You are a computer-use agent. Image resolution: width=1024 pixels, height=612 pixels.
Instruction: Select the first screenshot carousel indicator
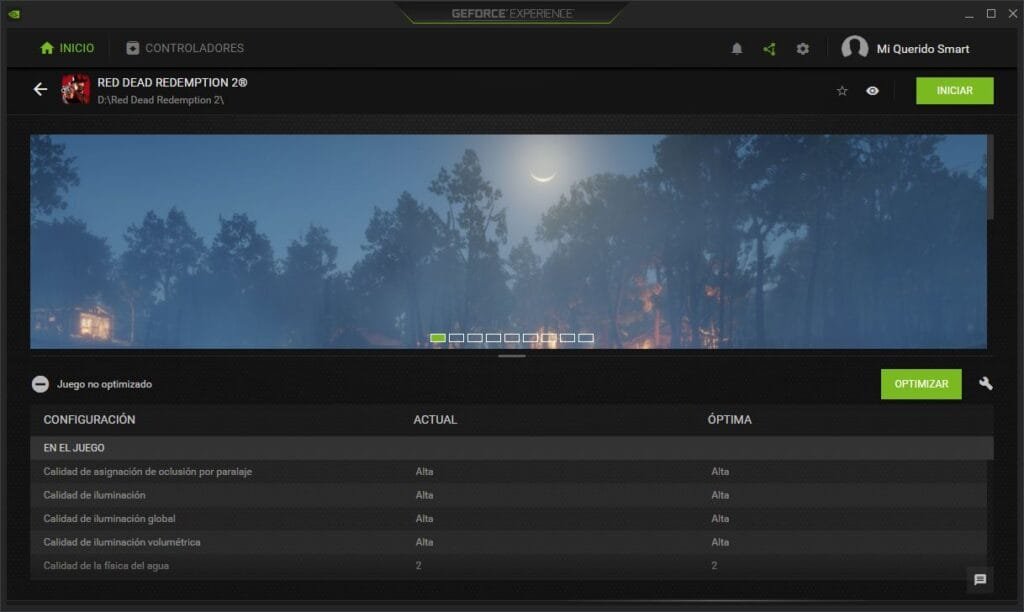click(x=438, y=338)
